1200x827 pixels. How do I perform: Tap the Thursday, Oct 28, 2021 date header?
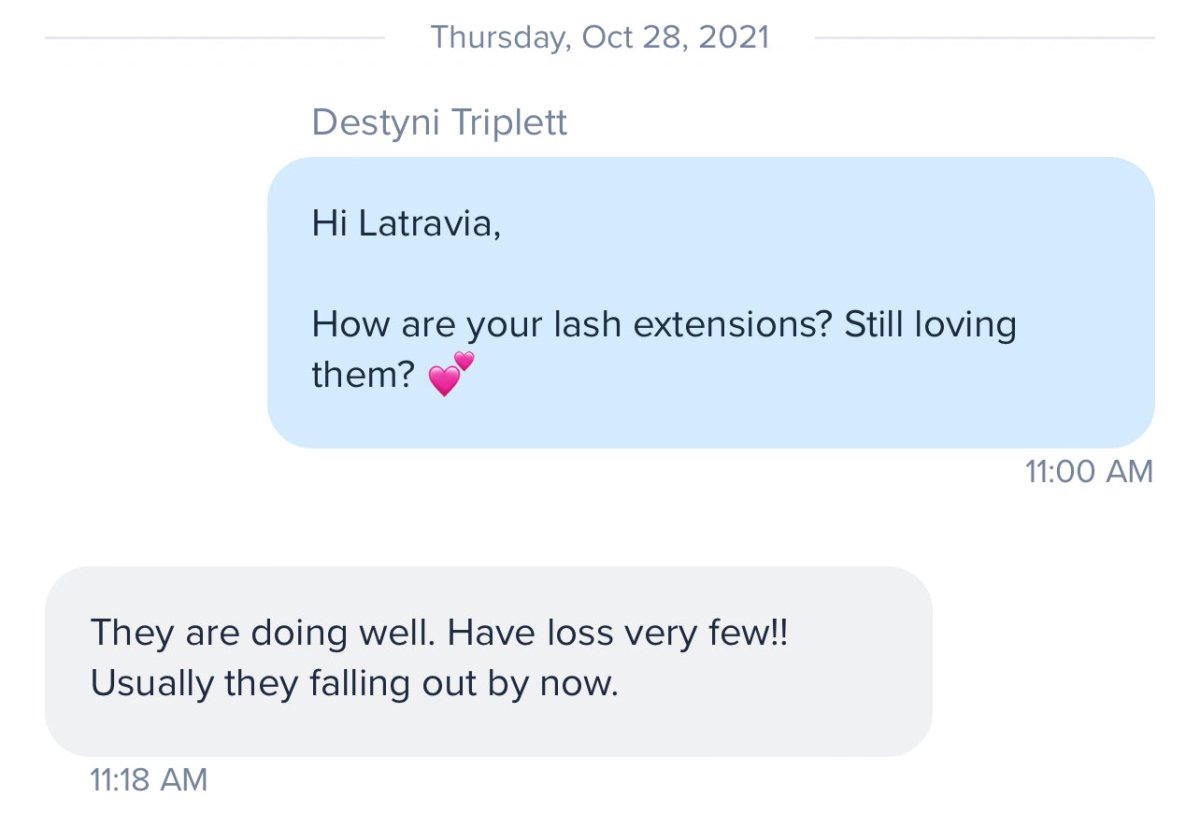point(600,37)
